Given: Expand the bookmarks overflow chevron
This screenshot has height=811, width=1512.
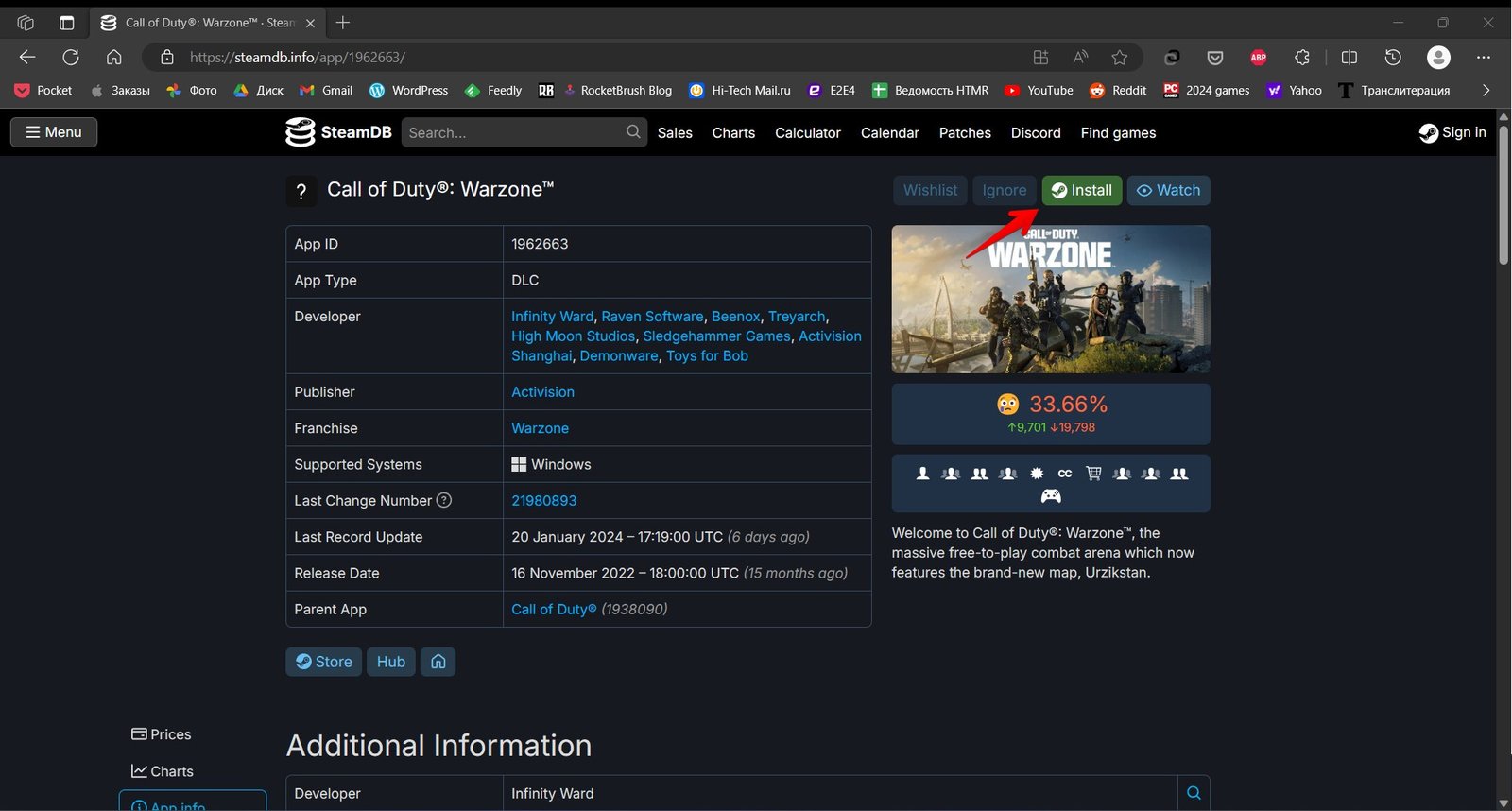Looking at the screenshot, I should click(x=1486, y=90).
